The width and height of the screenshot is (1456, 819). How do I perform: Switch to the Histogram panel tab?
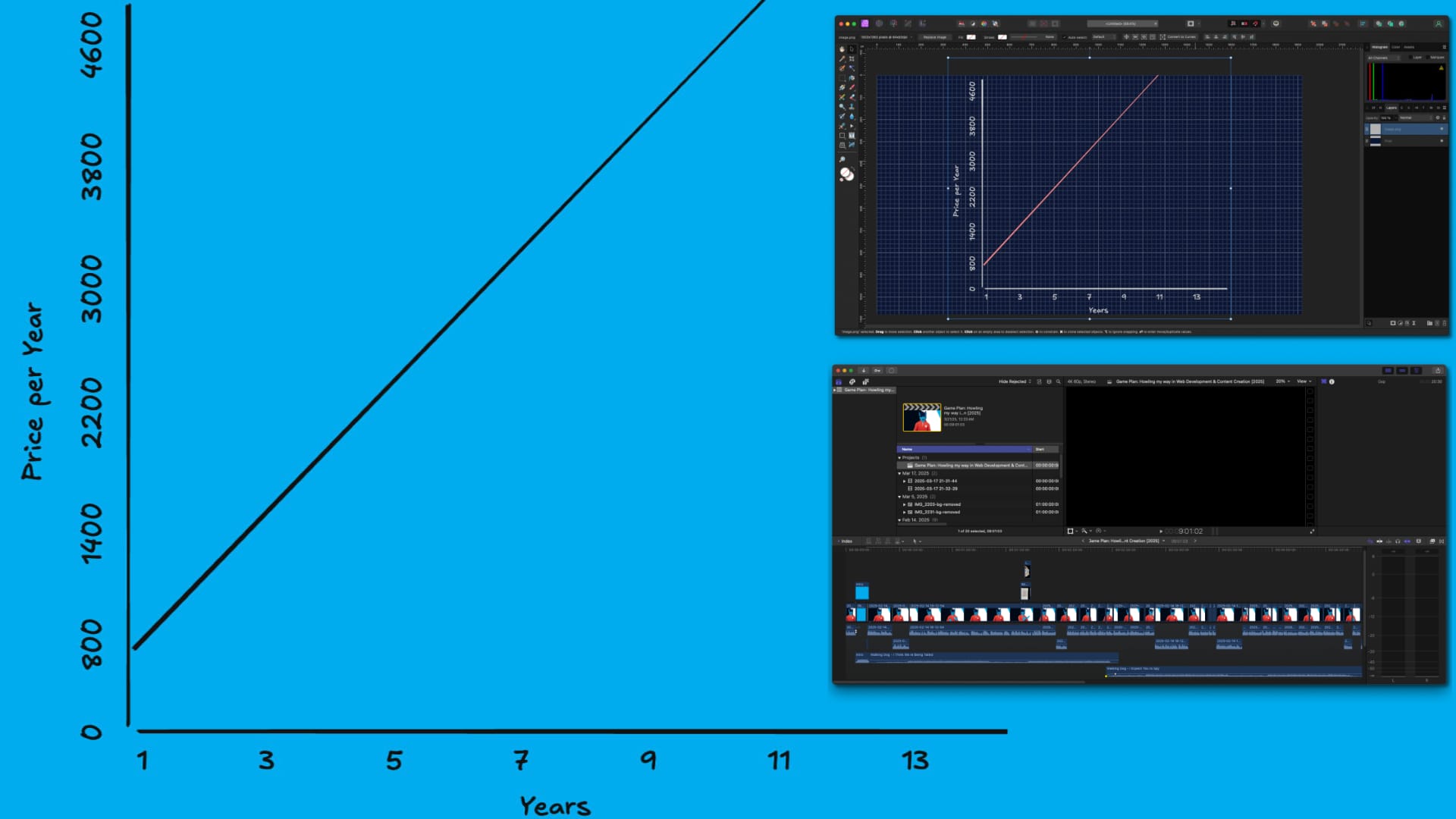click(x=1379, y=47)
